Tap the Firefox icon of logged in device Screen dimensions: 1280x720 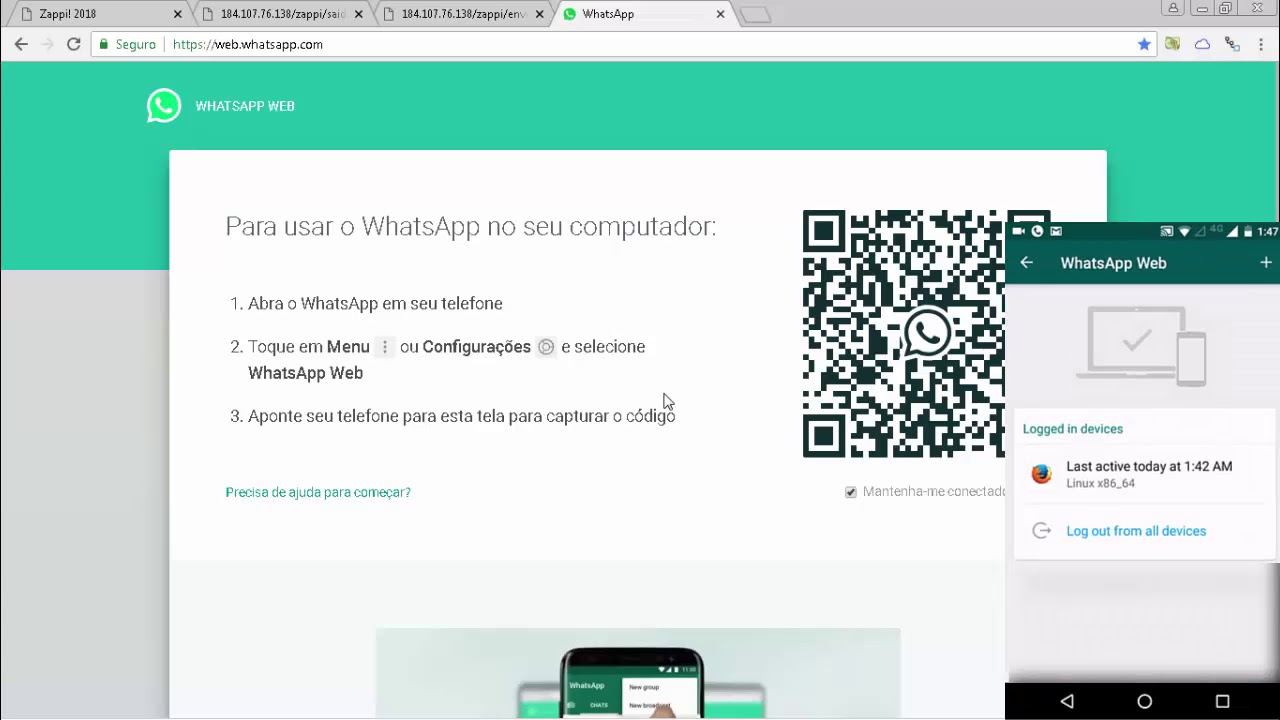(1041, 474)
